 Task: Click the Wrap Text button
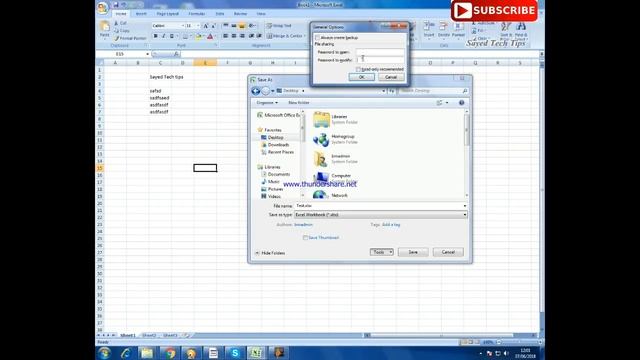point(279,26)
